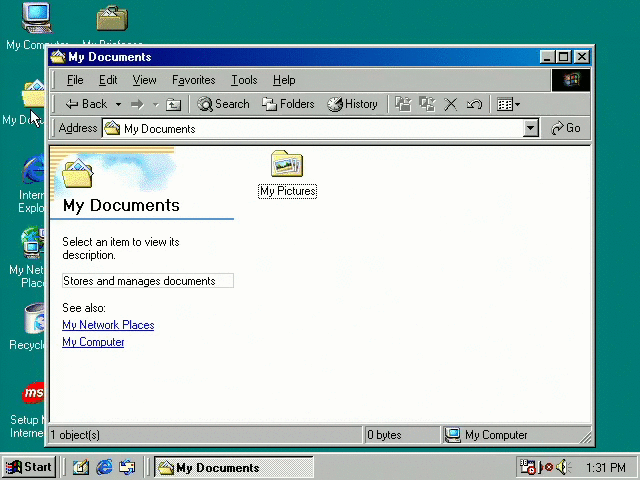
Task: Go up one folder level
Action: click(173, 104)
